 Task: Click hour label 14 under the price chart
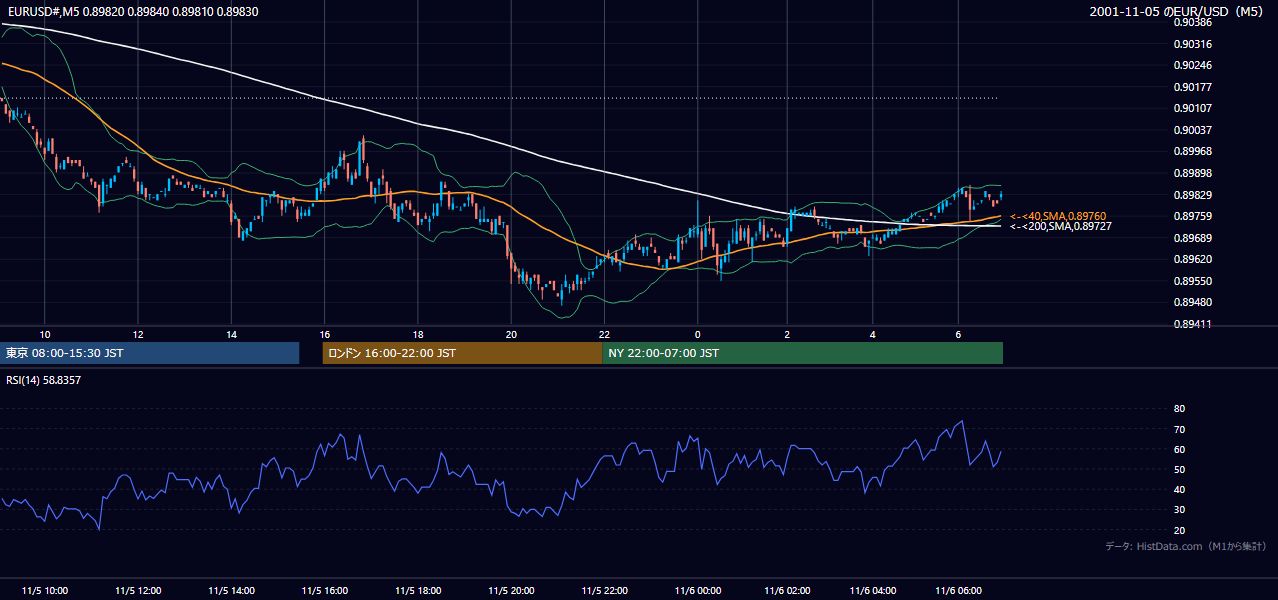232,334
